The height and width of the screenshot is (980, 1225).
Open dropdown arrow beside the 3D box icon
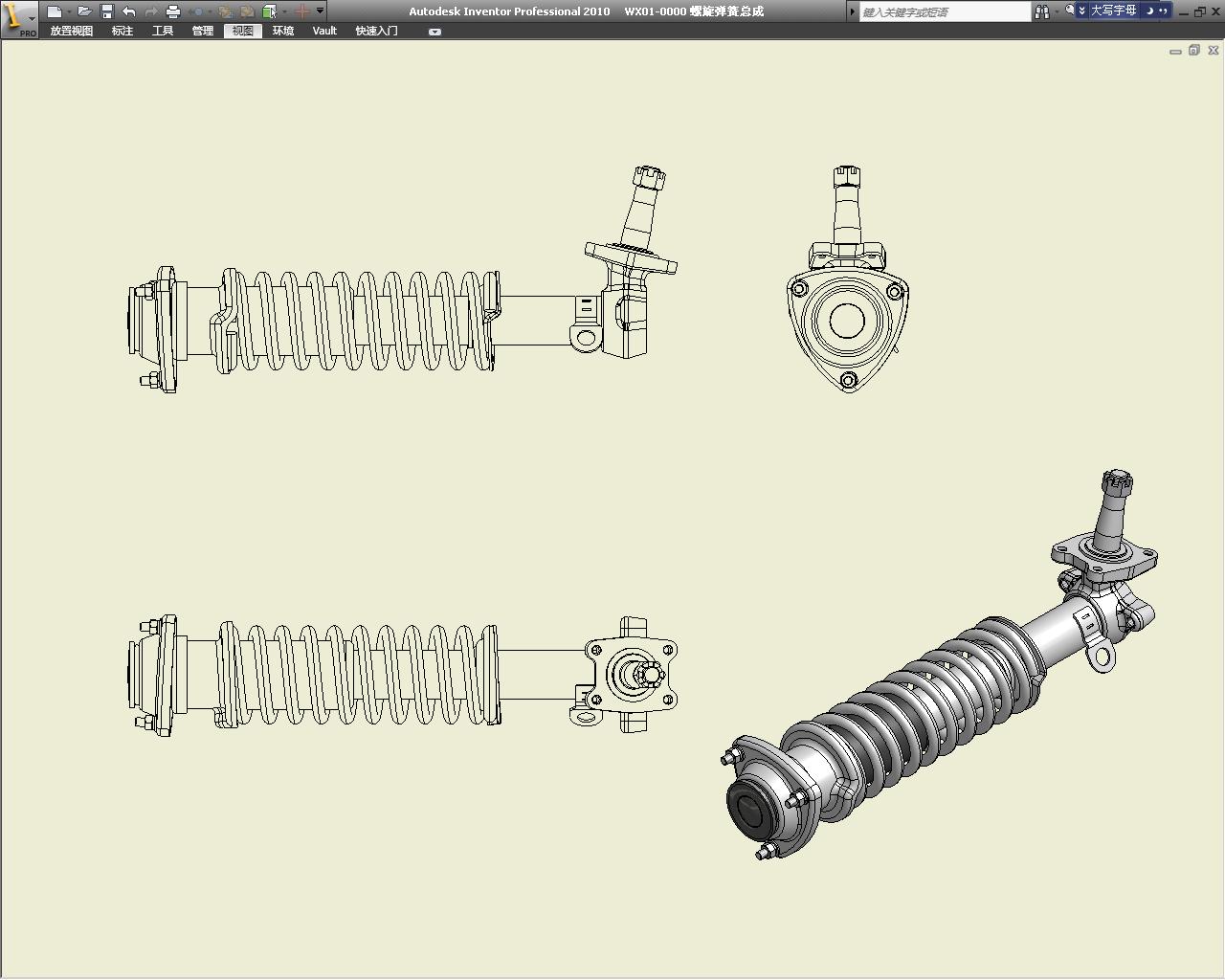click(284, 11)
